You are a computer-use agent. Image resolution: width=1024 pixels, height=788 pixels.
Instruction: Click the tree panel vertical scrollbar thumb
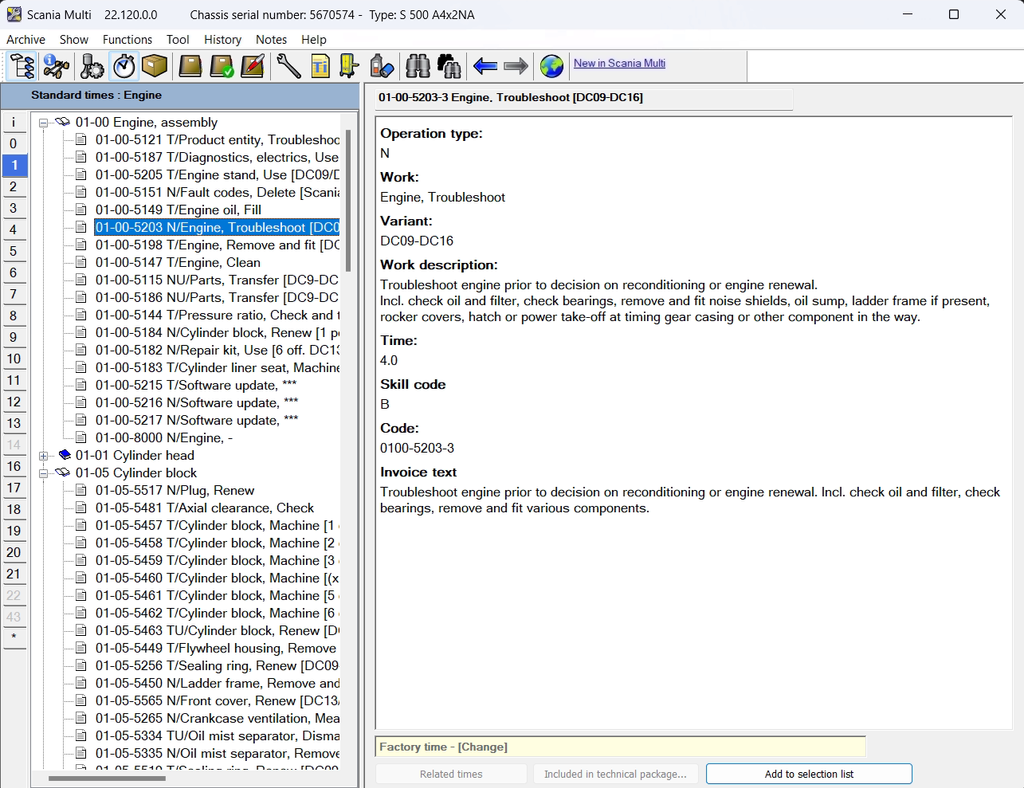click(349, 201)
